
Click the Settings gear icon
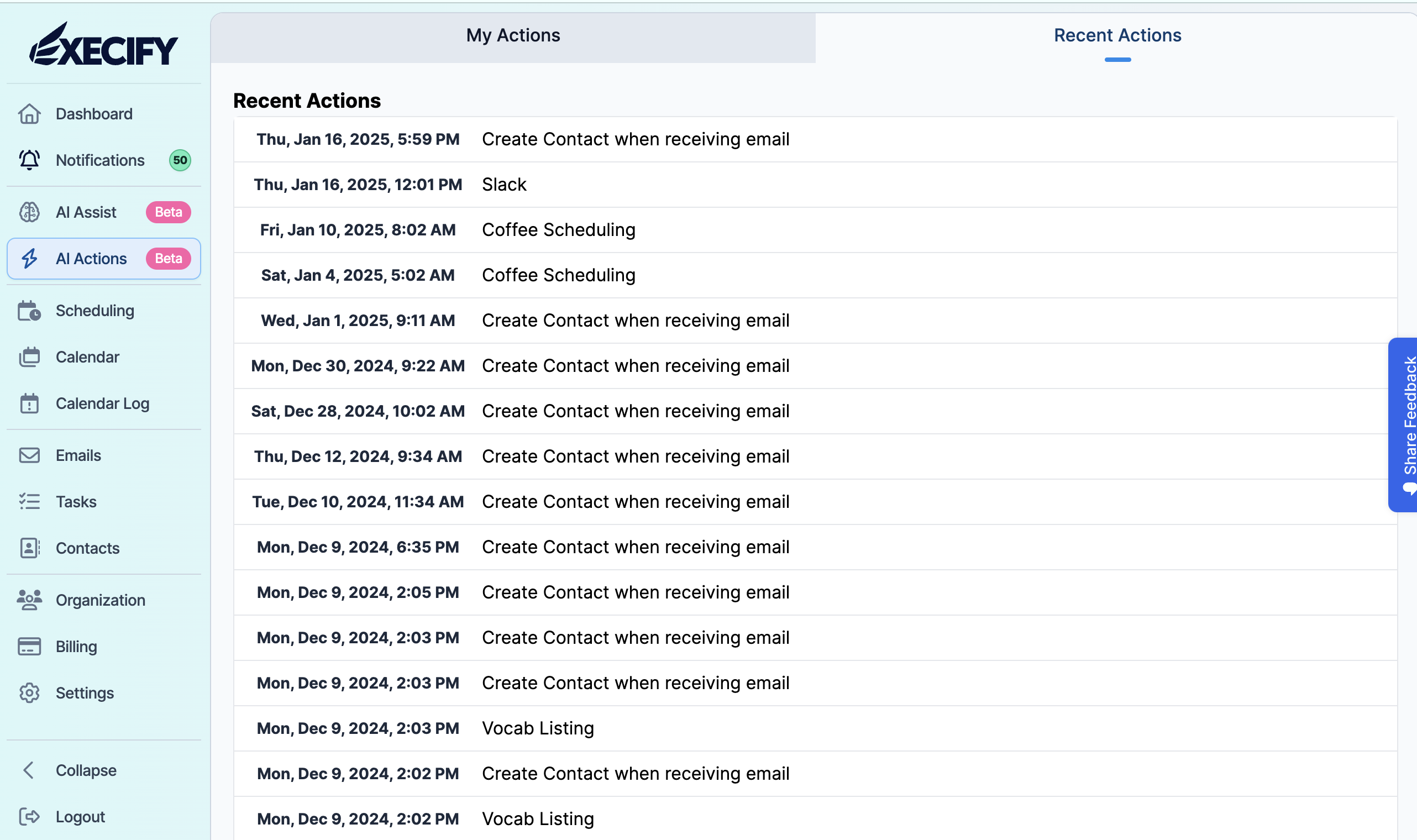[x=29, y=693]
